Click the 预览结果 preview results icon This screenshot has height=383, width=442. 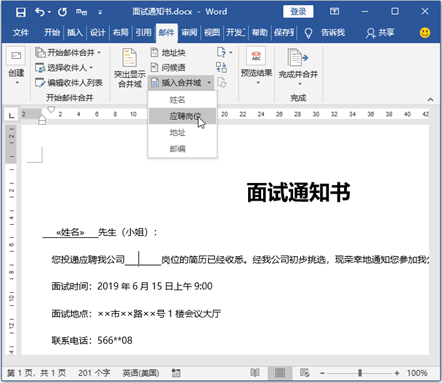(256, 56)
